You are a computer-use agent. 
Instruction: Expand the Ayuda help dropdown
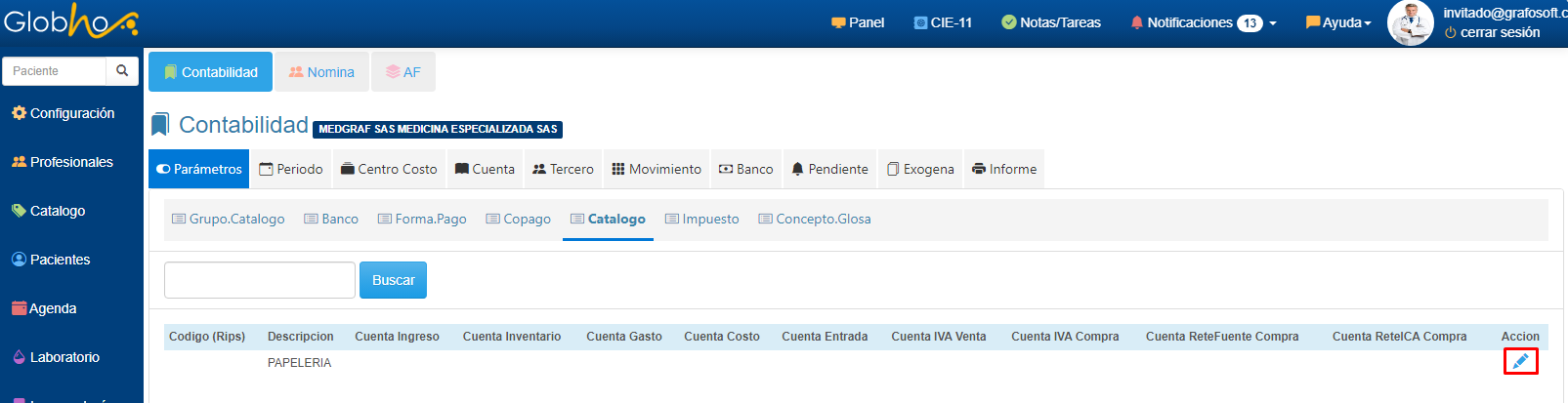coord(1338,22)
